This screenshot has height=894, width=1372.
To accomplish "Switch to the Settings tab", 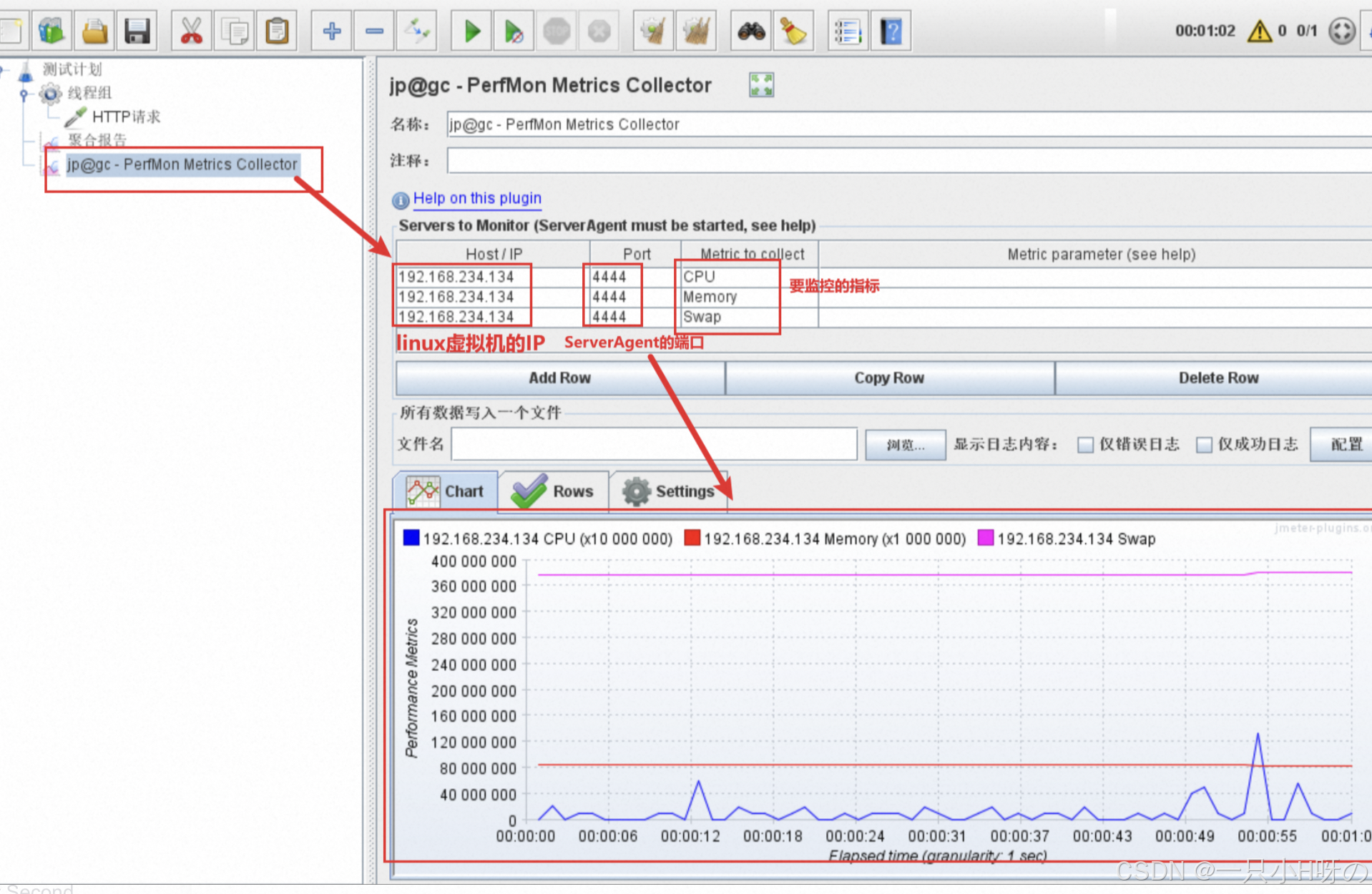I will [668, 491].
